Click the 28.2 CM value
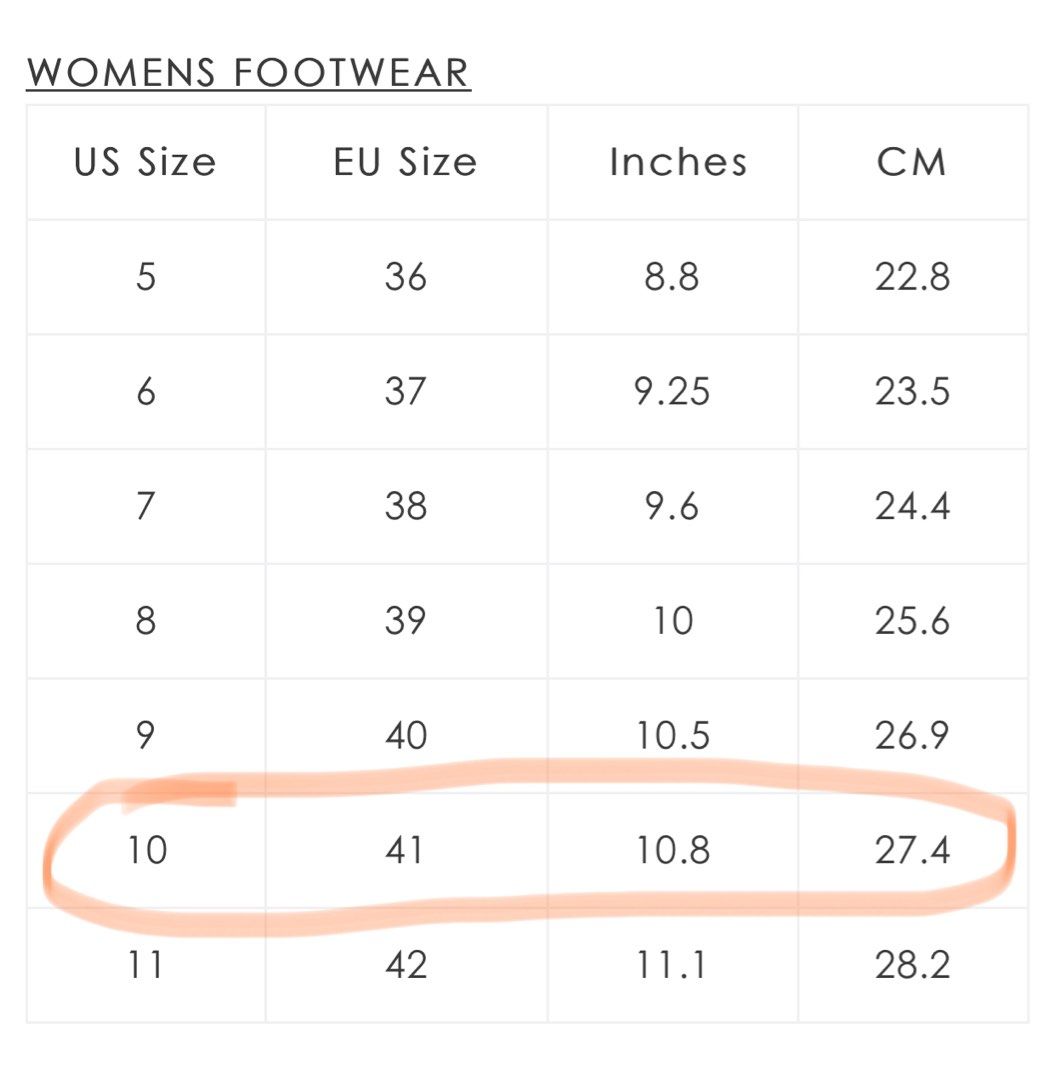The height and width of the screenshot is (1080, 1056). [x=912, y=965]
